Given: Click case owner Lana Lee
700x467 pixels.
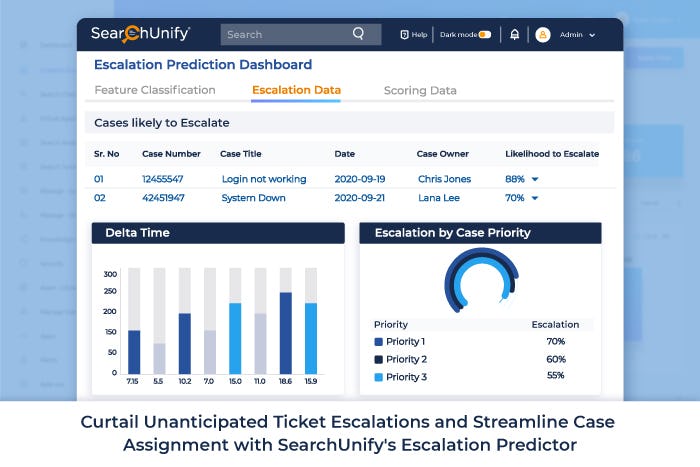Looking at the screenshot, I should point(438,198).
